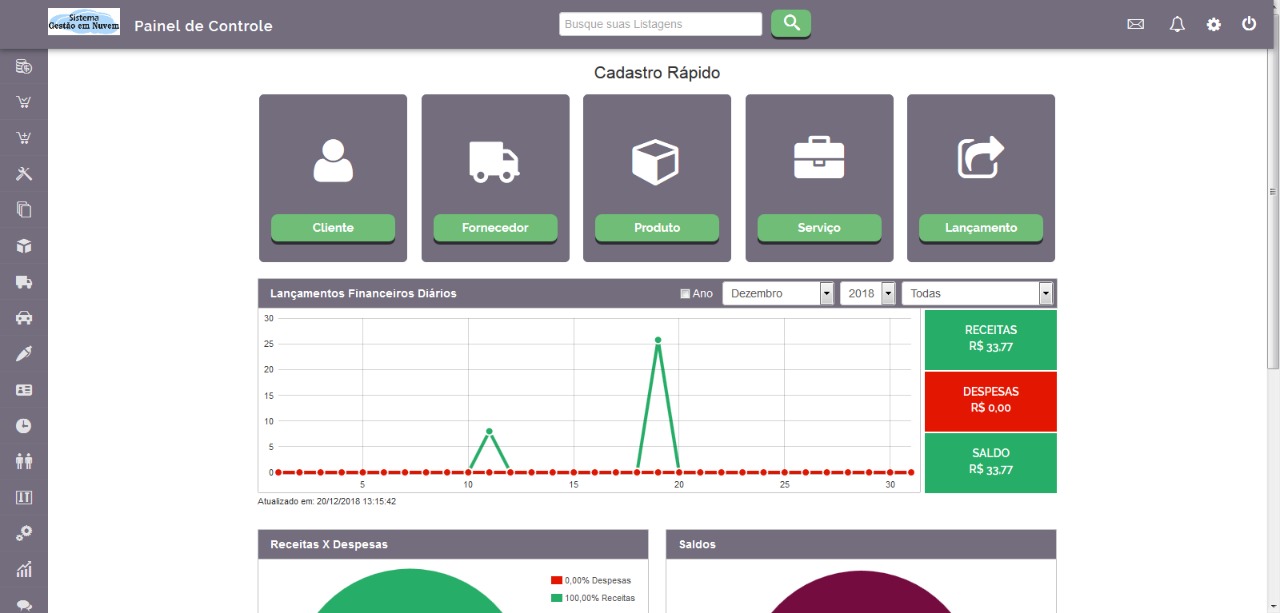Open the Dezembro month dropdown
Viewport: 1280px width, 613px height.
[778, 294]
